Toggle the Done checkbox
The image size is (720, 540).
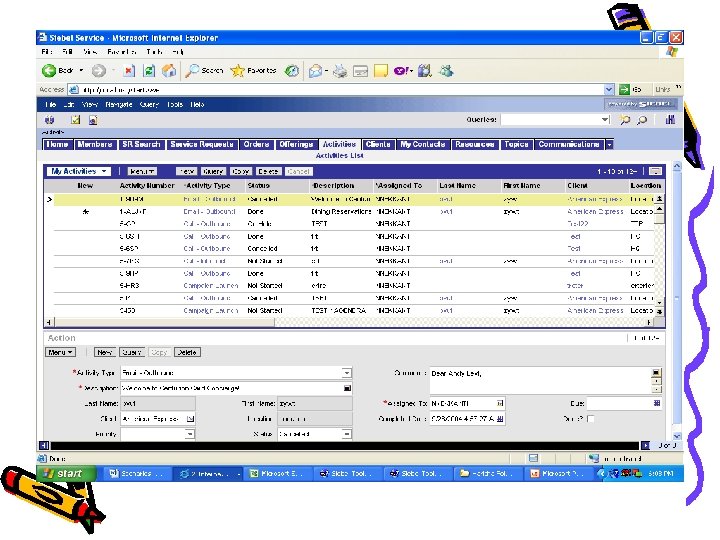591,419
